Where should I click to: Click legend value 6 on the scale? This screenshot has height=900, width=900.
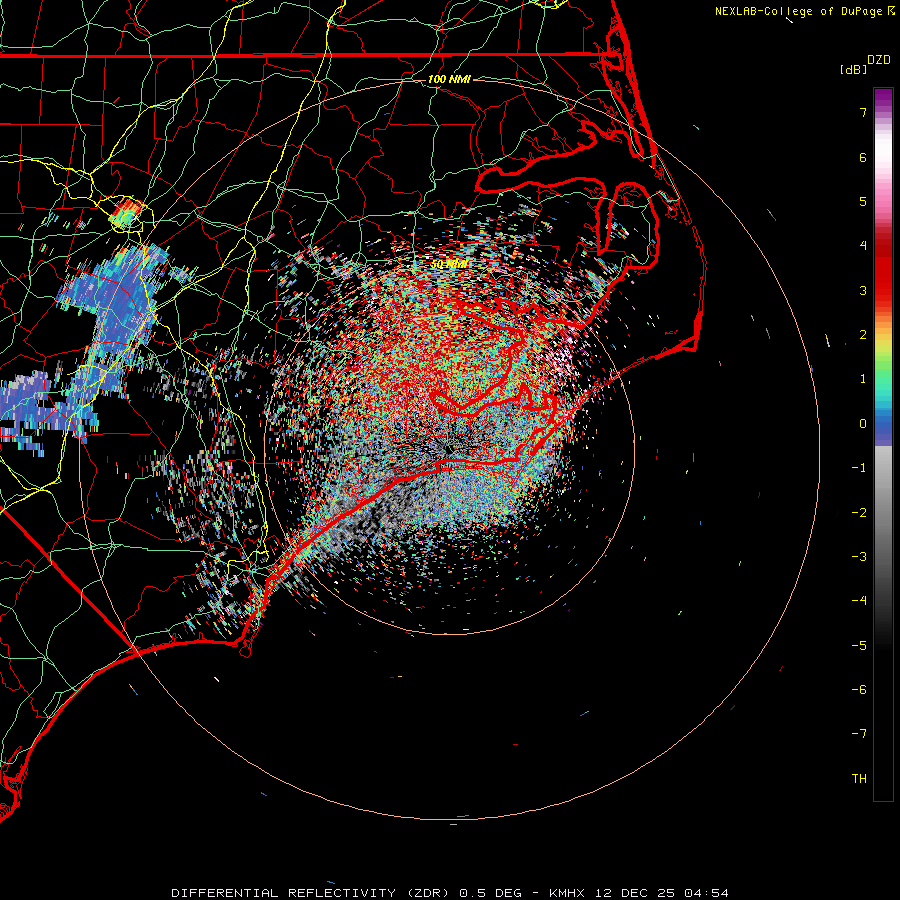click(863, 157)
